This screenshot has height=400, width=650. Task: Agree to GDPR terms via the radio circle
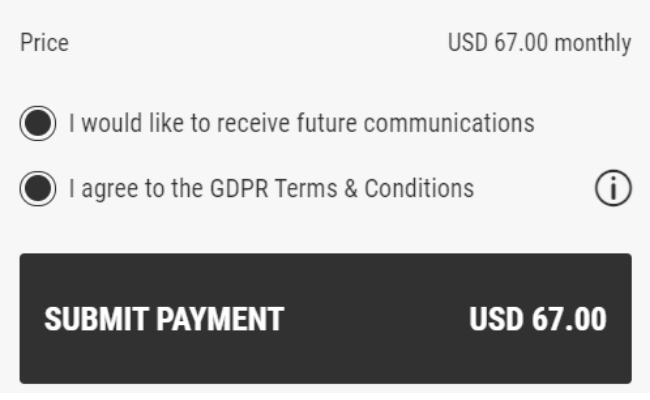(38, 189)
